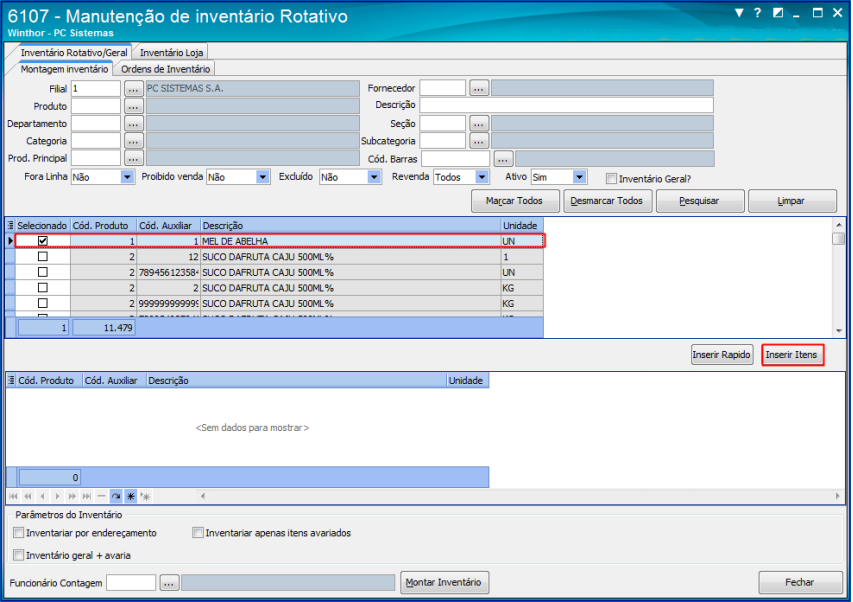Check SUCO DAFRUTA row with auxiliar 2

pos(43,287)
